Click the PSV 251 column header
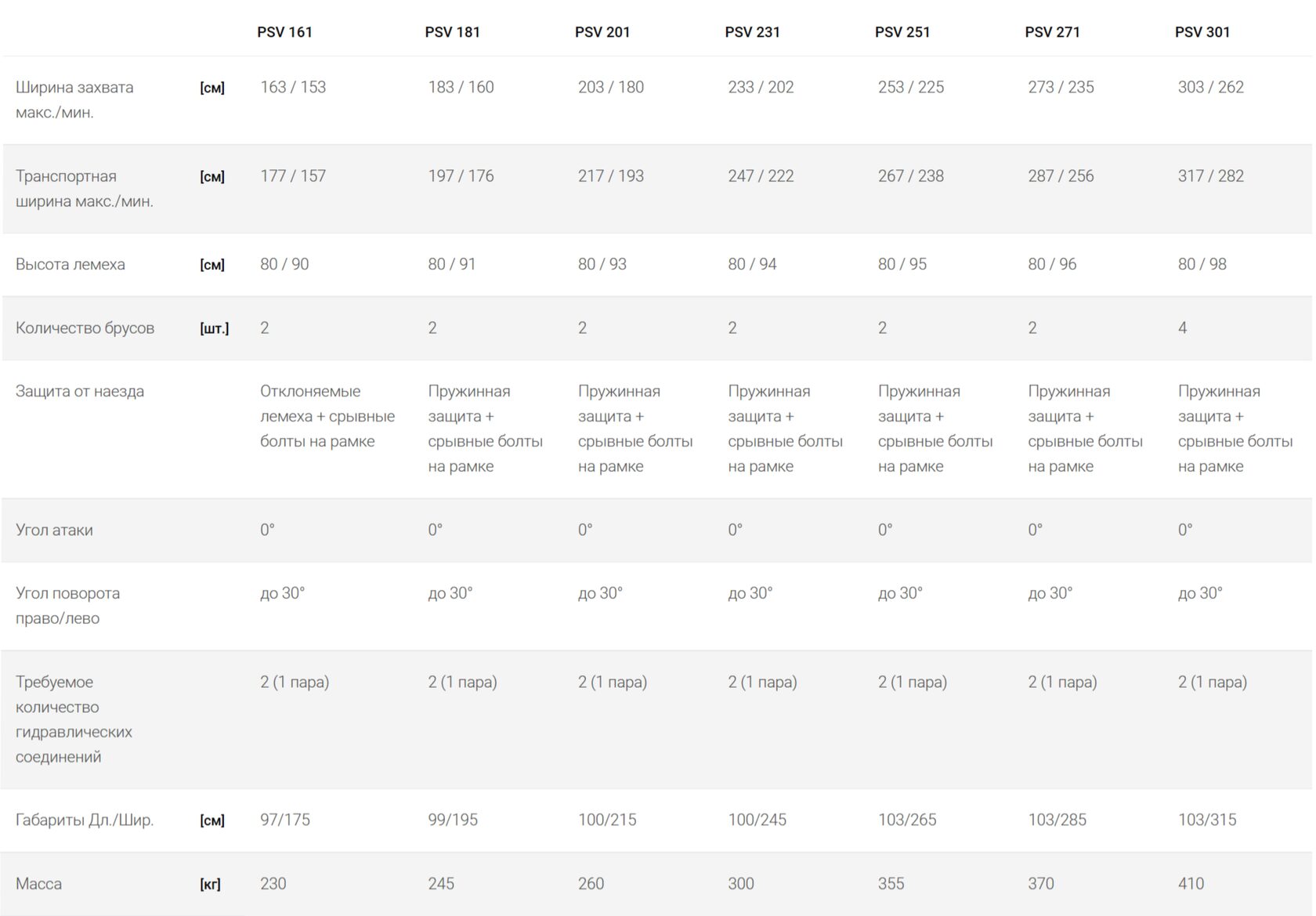 pyautogui.click(x=902, y=32)
